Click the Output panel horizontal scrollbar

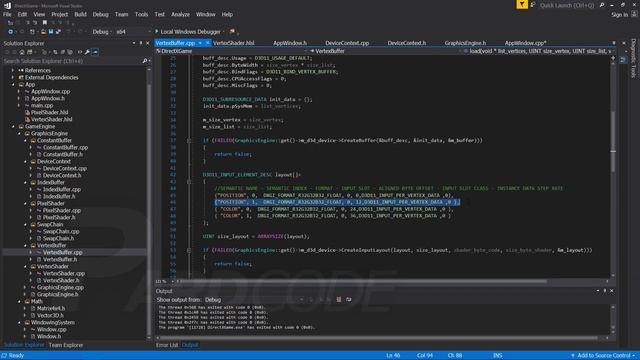point(378,338)
